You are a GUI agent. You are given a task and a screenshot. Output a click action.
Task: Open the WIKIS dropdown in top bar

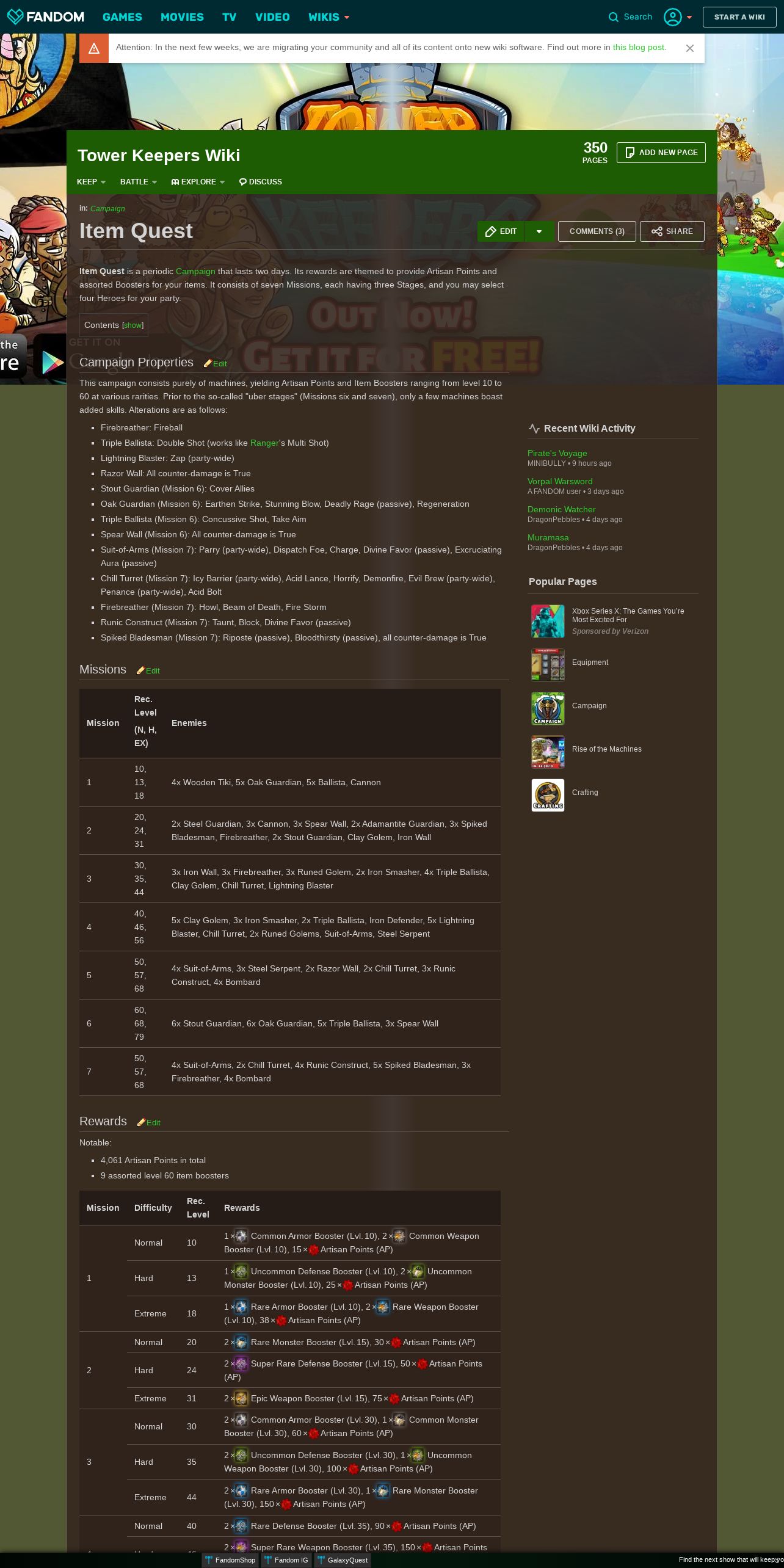[328, 17]
